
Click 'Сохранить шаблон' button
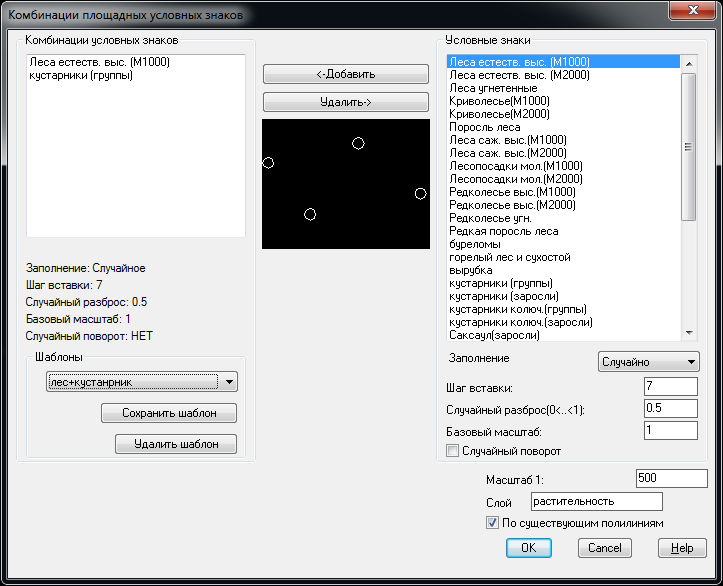tap(169, 413)
